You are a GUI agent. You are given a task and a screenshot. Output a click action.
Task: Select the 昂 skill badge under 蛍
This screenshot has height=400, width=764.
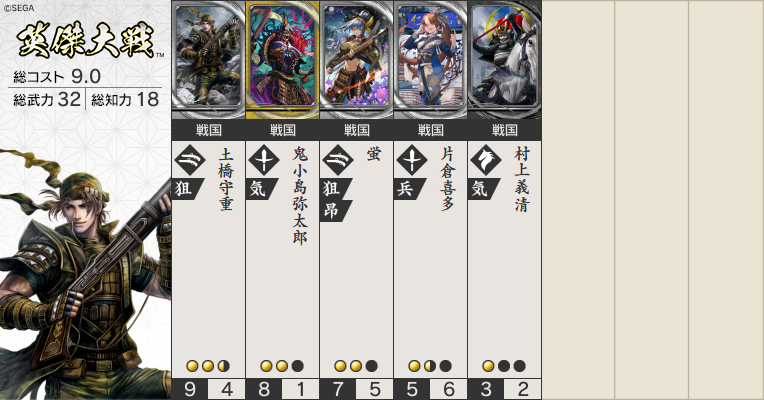point(335,211)
